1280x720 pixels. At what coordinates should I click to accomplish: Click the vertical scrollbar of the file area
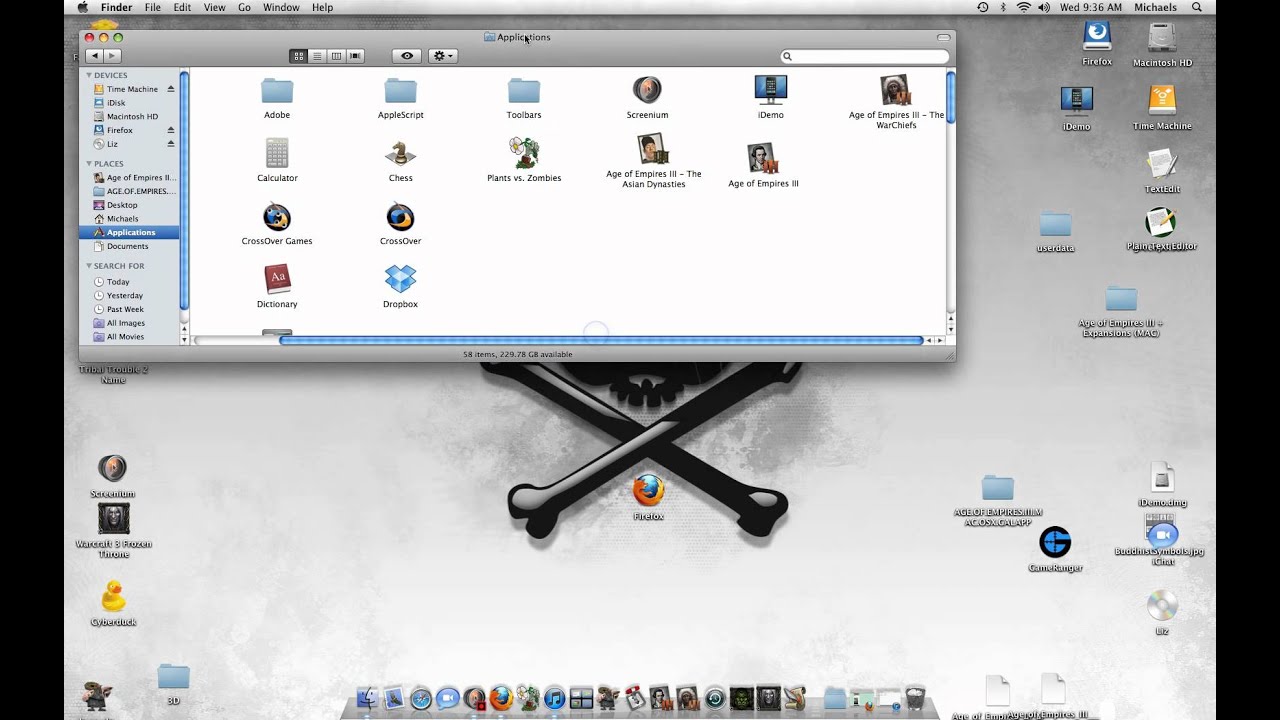[x=950, y=96]
